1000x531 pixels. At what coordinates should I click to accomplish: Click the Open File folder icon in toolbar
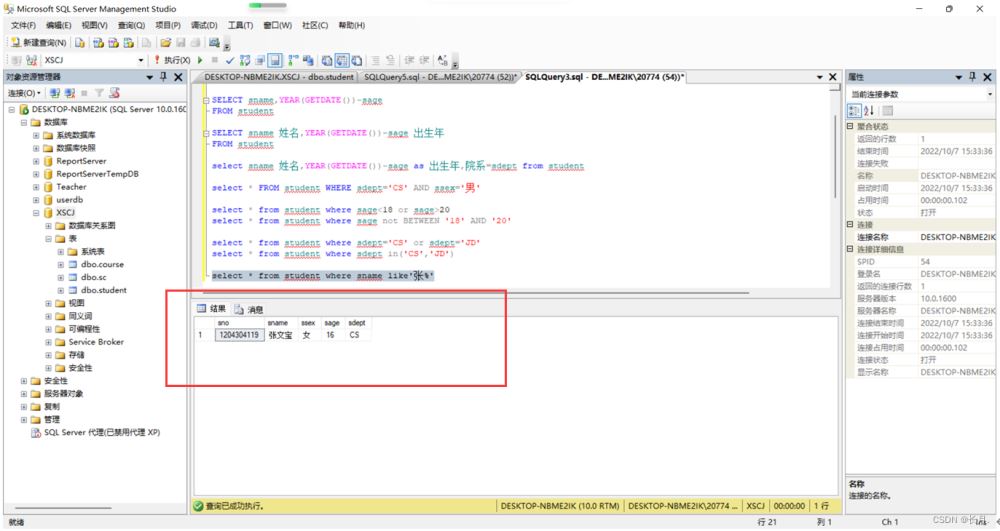coord(165,43)
